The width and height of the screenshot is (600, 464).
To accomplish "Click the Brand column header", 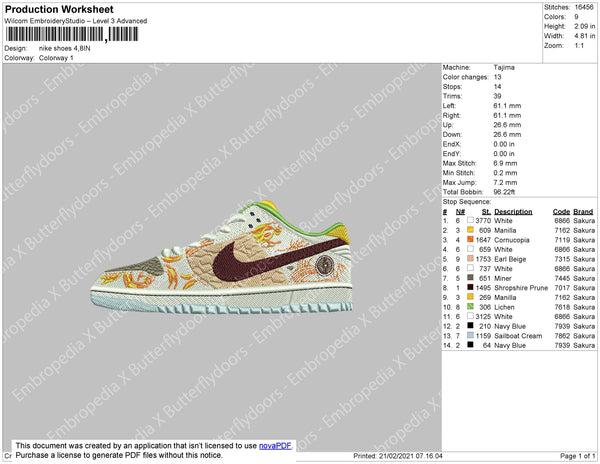I will tap(583, 212).
